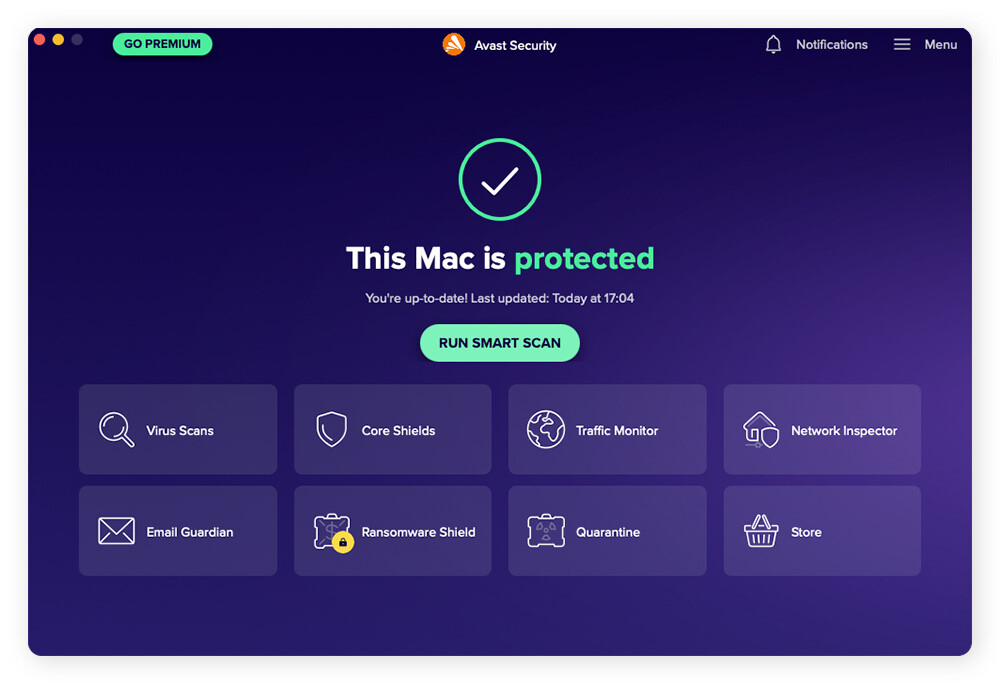Open the Notifications label
This screenshot has height=684, width=1000.
pyautogui.click(x=832, y=45)
